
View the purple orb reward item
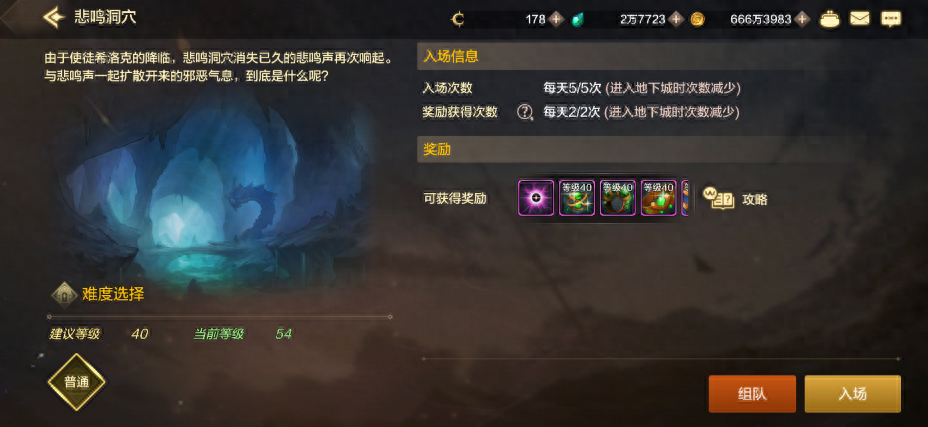click(536, 198)
